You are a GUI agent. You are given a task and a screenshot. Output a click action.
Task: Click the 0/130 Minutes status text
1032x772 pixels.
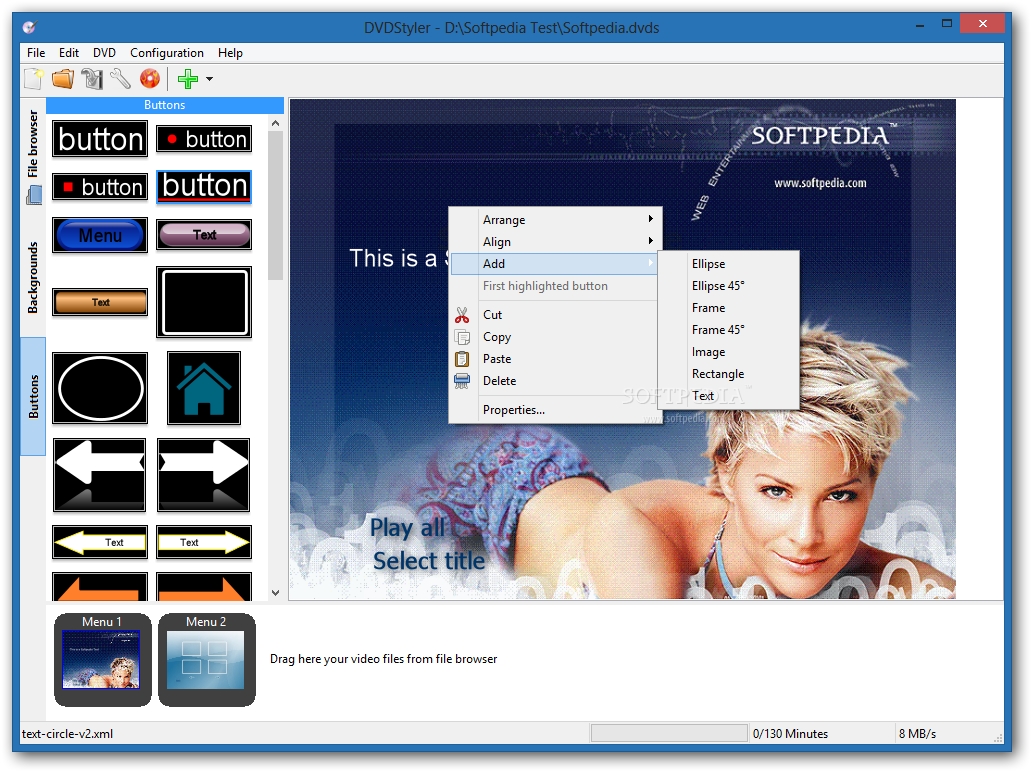coord(790,734)
